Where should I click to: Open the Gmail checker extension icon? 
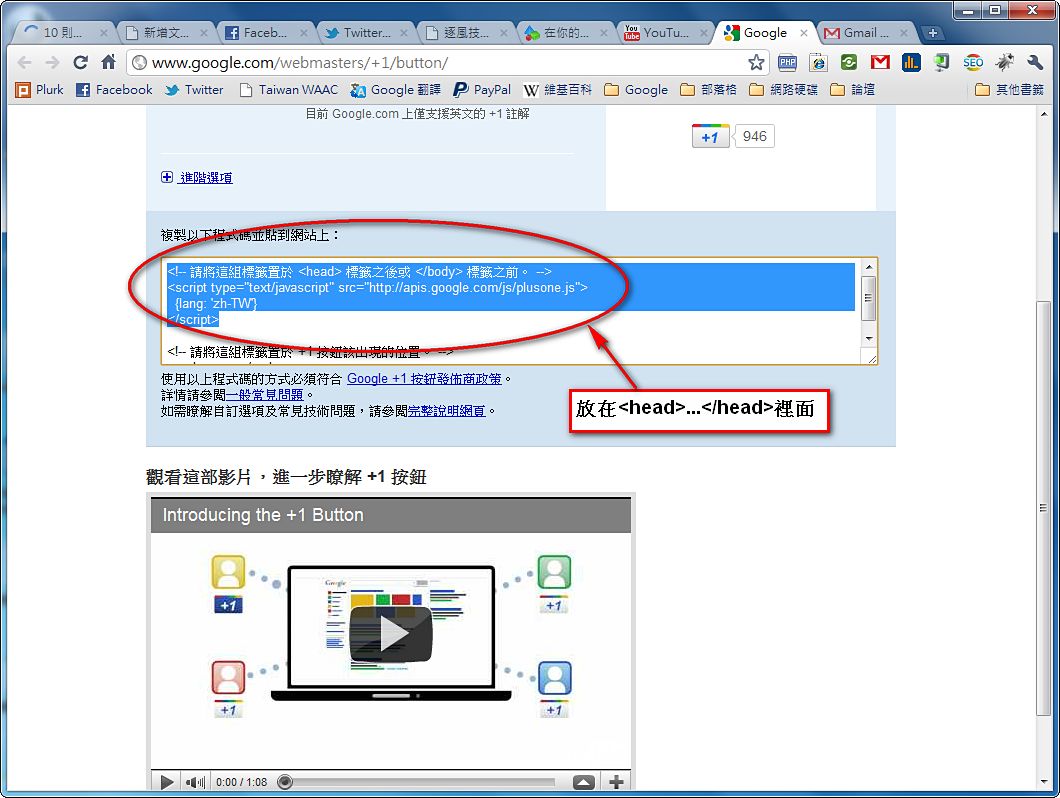click(x=880, y=62)
